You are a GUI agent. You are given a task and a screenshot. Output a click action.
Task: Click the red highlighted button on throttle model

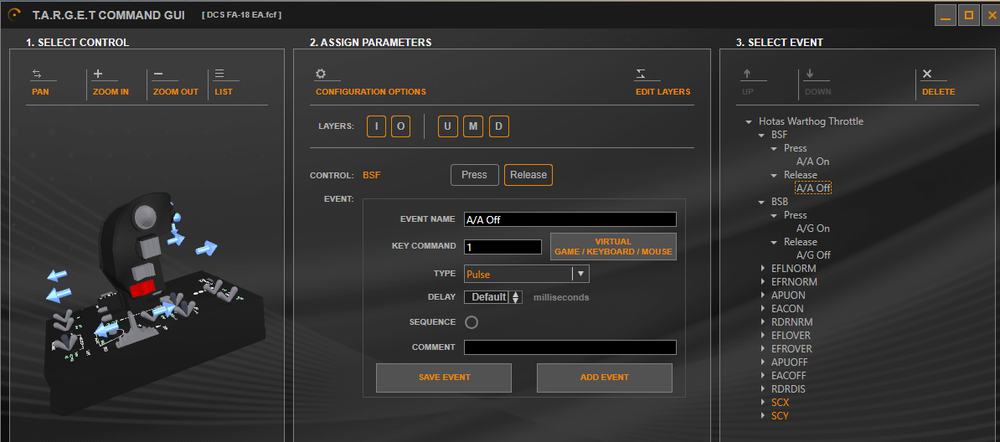tap(143, 290)
